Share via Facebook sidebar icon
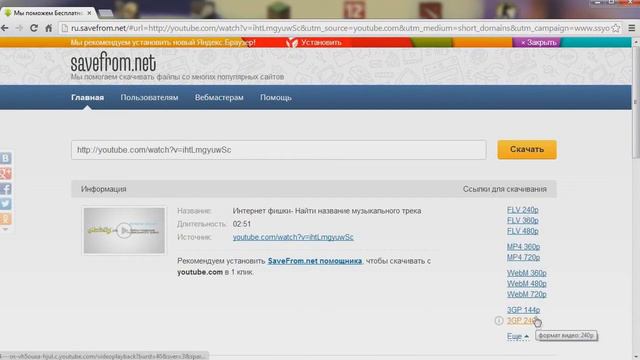 click(6, 189)
